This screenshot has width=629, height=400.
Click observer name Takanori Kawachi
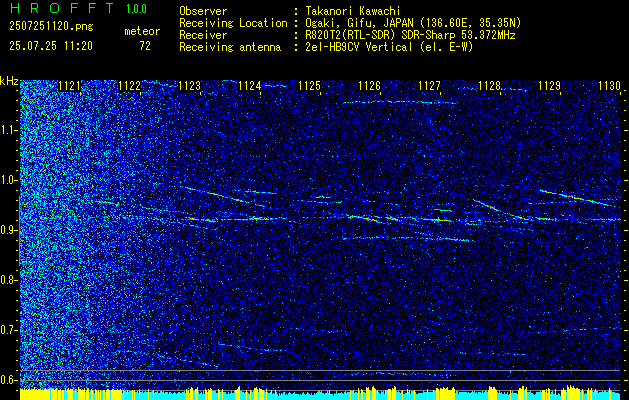coord(353,11)
